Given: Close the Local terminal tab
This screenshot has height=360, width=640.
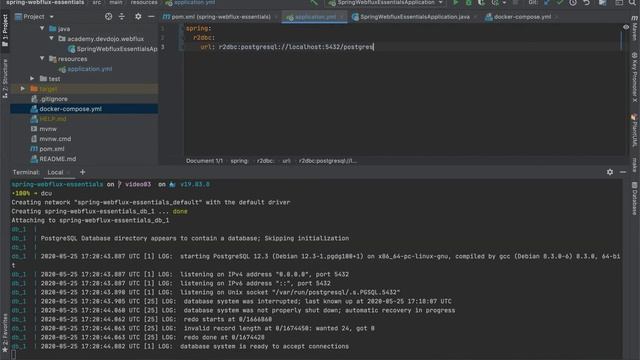Looking at the screenshot, I should (69, 173).
